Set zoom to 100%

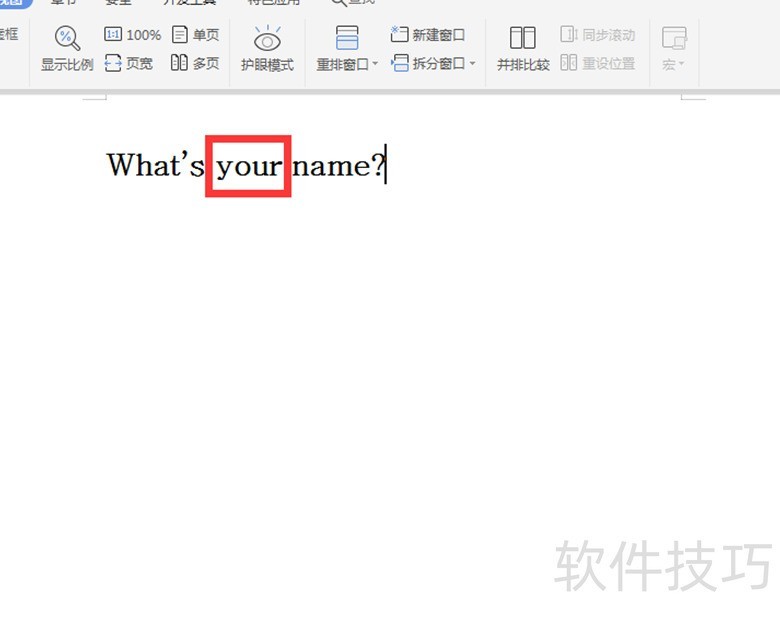pyautogui.click(x=133, y=35)
